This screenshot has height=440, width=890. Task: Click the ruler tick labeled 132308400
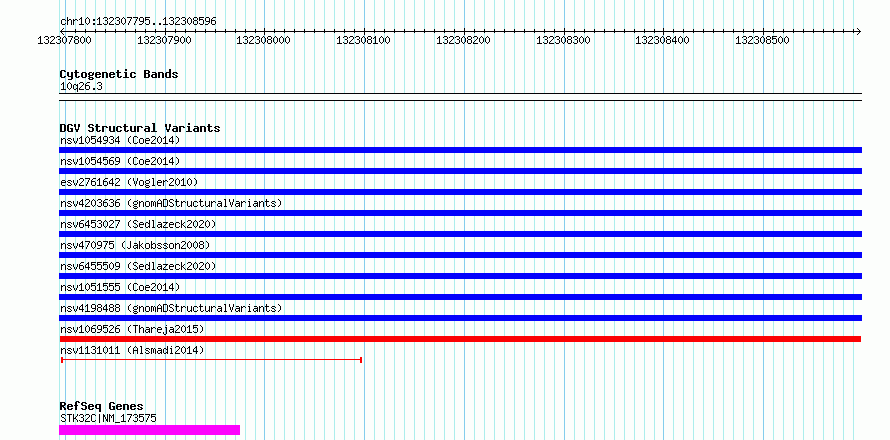click(x=662, y=40)
